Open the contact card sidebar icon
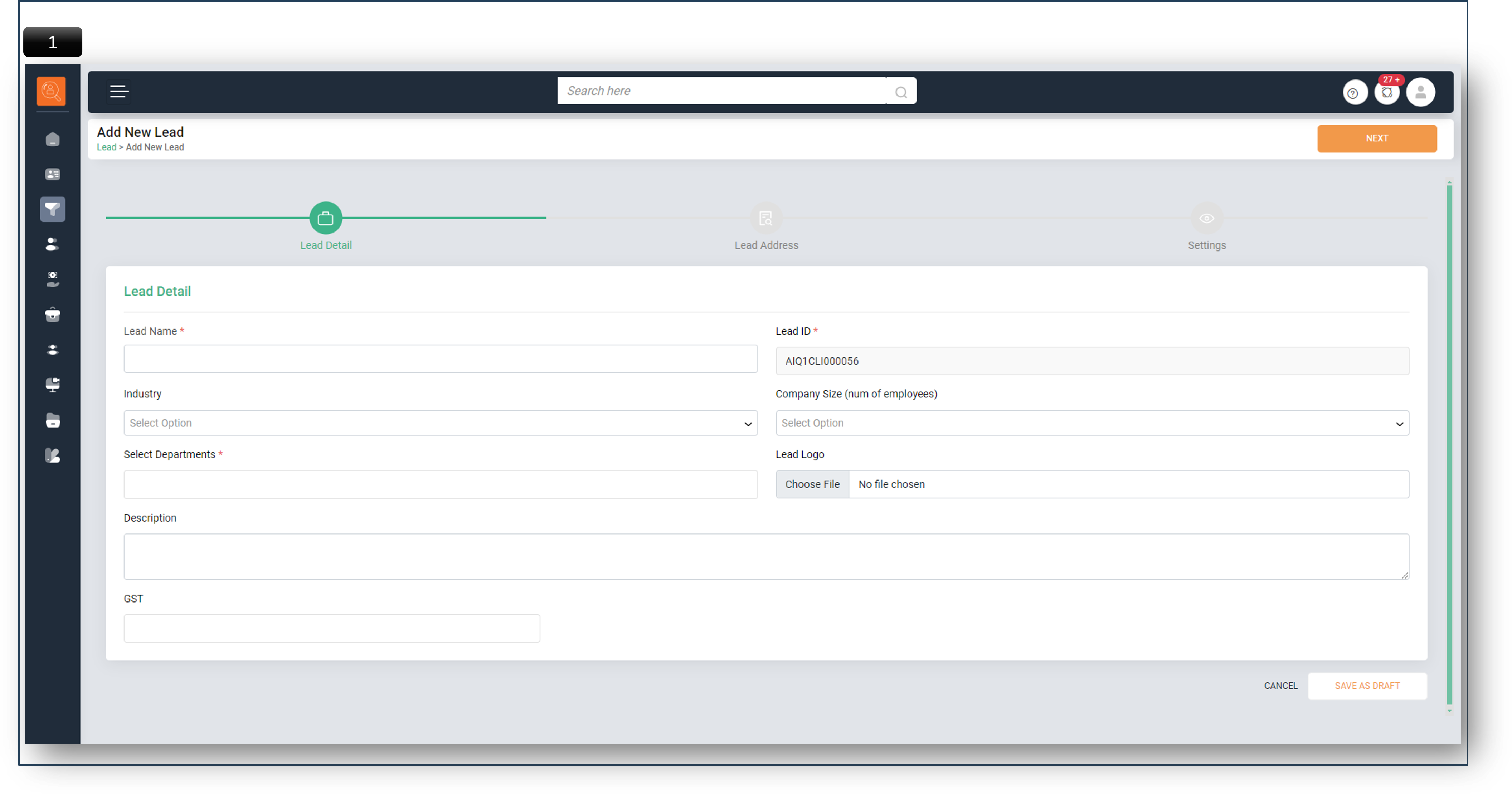The width and height of the screenshot is (1512, 795). (x=53, y=174)
